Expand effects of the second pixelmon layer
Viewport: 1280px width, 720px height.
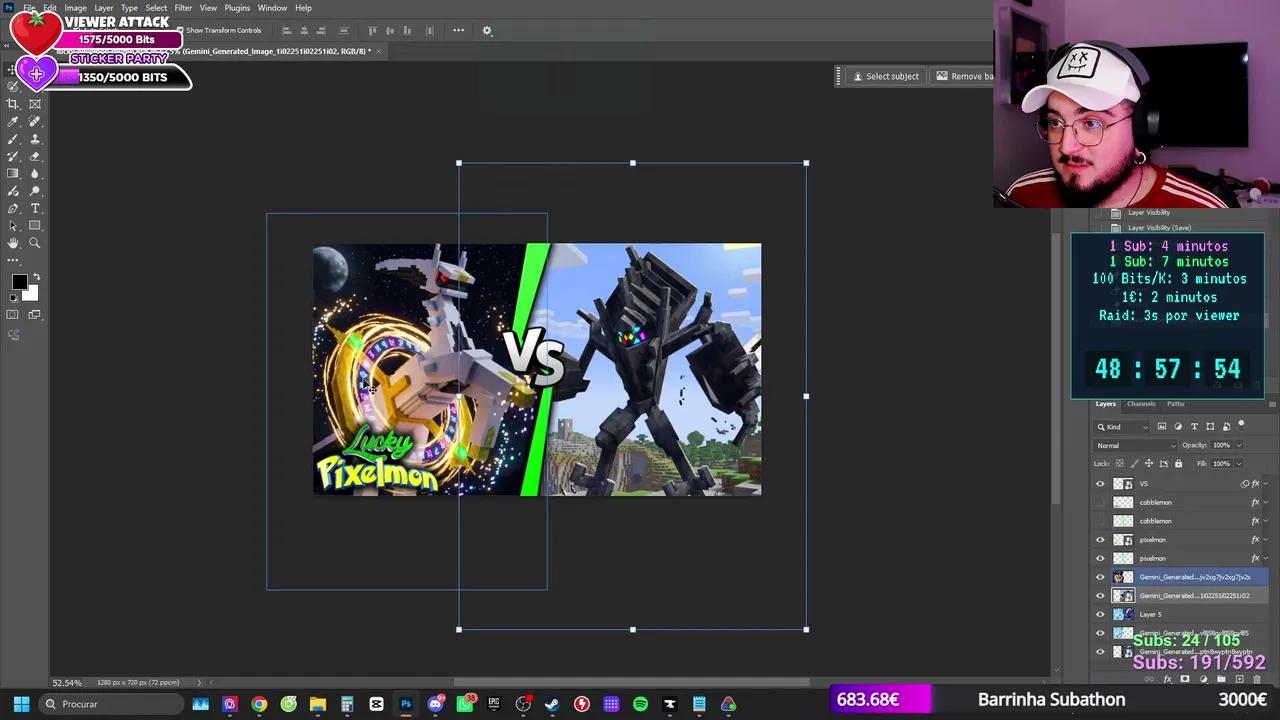(1266, 558)
